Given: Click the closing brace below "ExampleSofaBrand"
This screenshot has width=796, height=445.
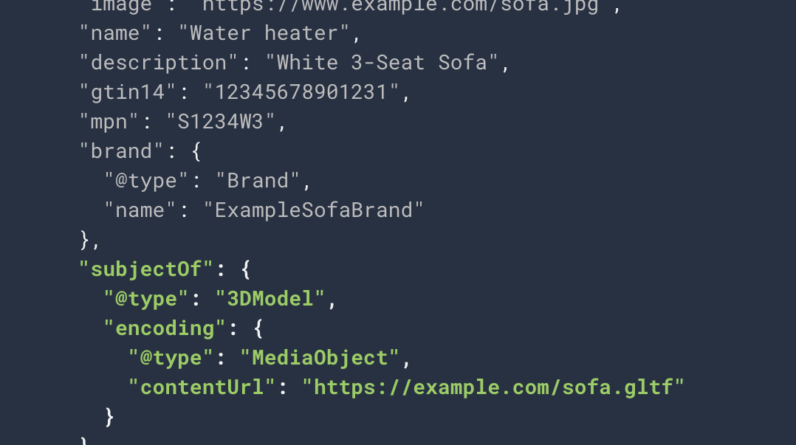Looking at the screenshot, I should (86, 239).
